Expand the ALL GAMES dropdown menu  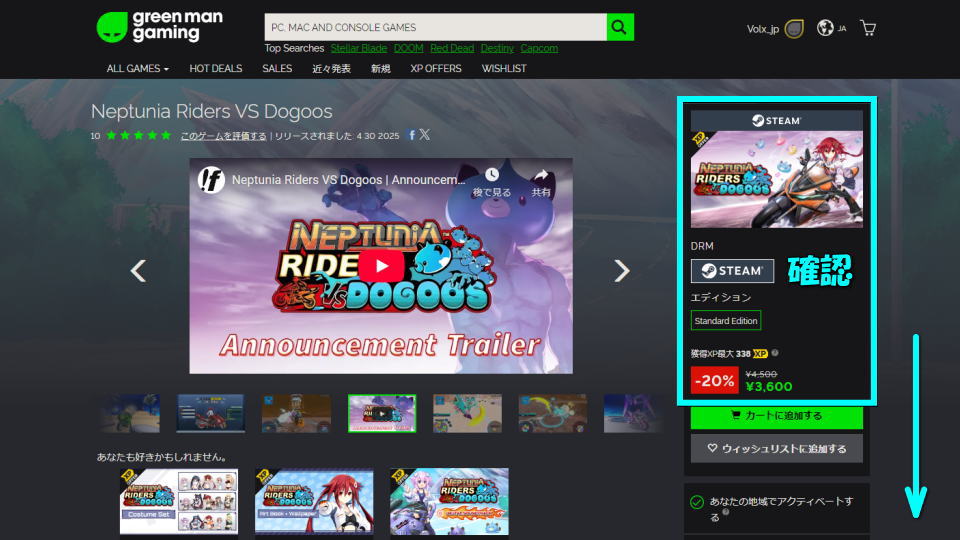pos(137,69)
